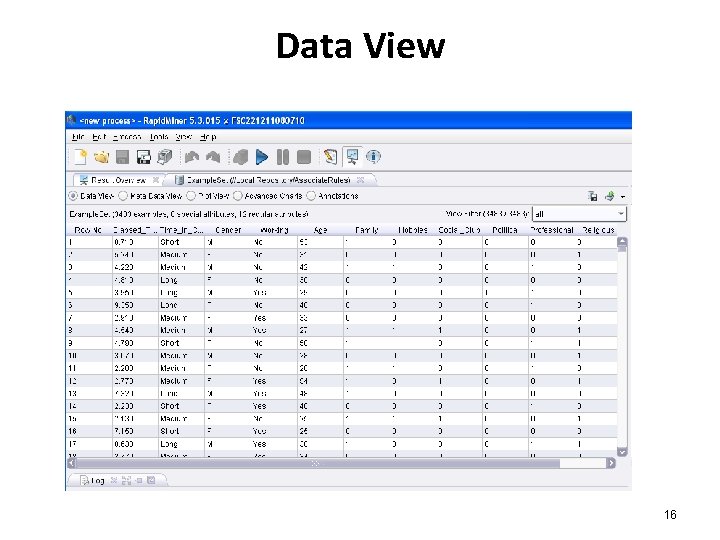This screenshot has width=720, height=540.
Task: Create a new process with the New icon
Action: 81,157
